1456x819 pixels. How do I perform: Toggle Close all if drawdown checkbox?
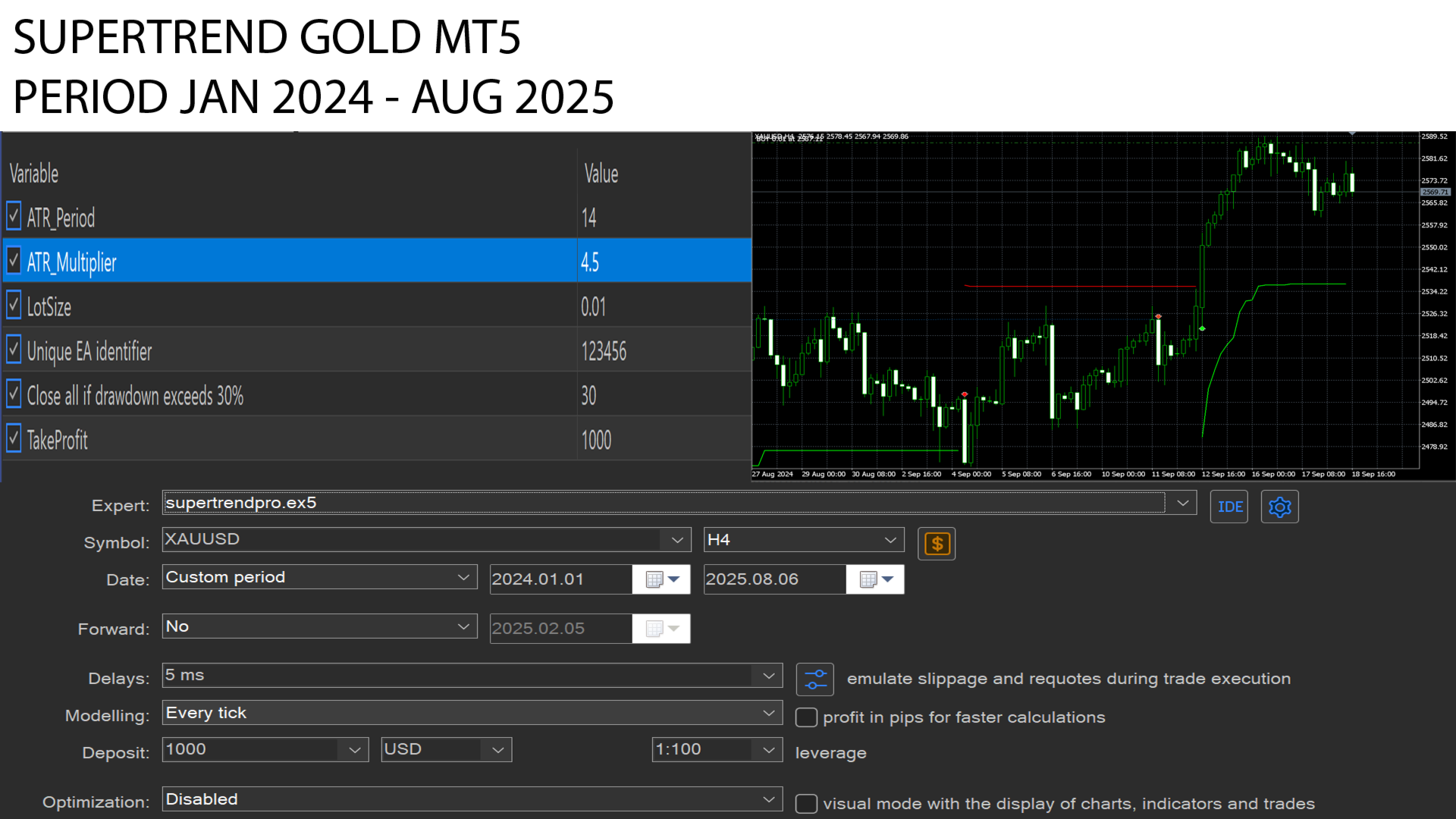14,394
